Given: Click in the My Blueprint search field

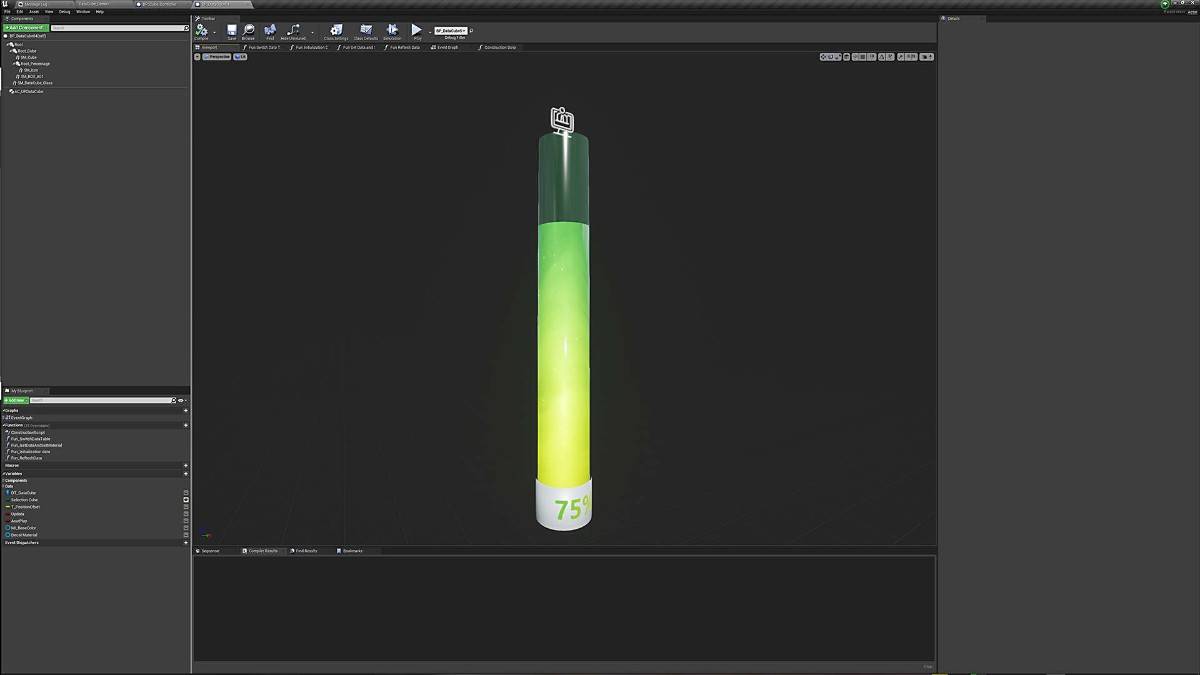Looking at the screenshot, I should click(x=100, y=400).
